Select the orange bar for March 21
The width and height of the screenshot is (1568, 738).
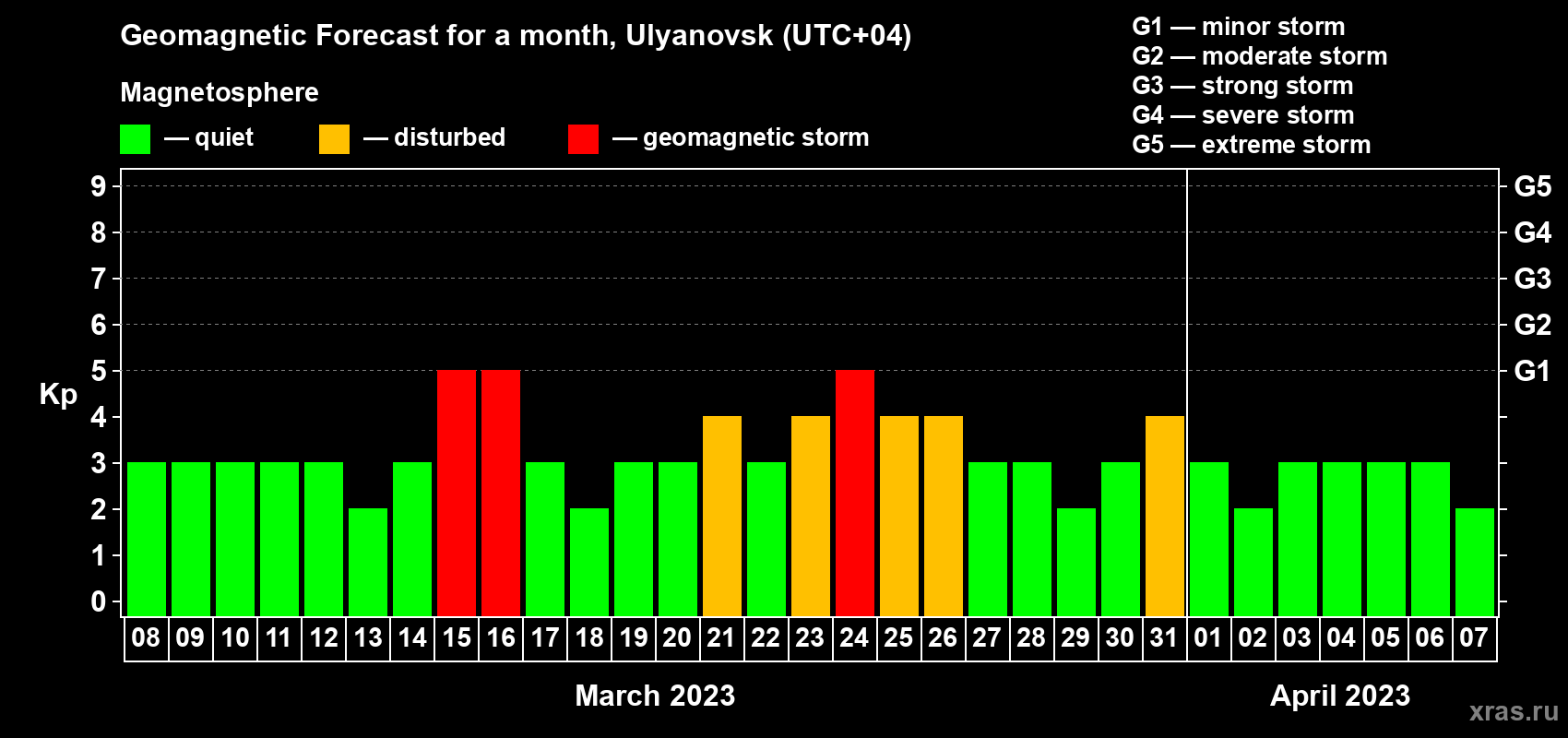click(x=722, y=517)
